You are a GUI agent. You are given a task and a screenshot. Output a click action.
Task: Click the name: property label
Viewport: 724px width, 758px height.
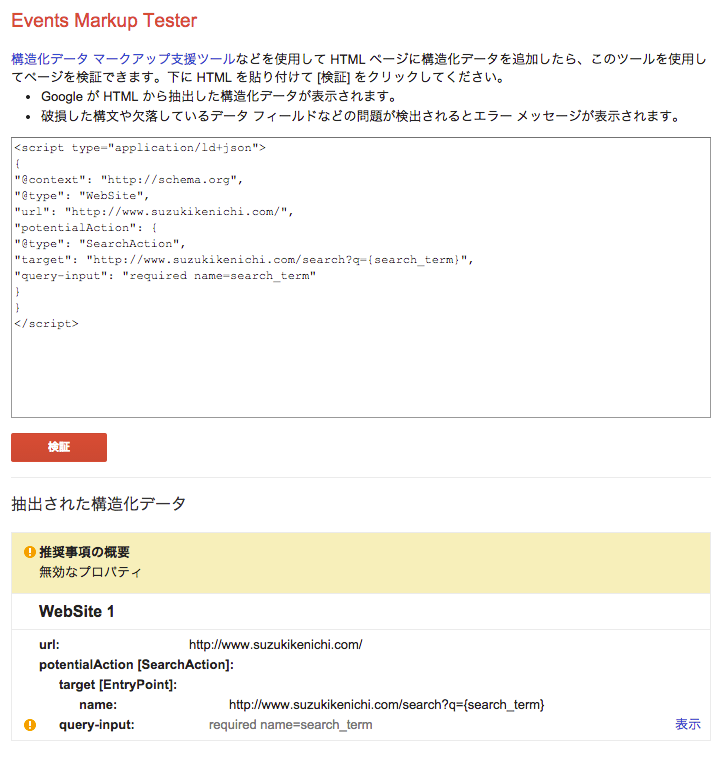[x=98, y=704]
